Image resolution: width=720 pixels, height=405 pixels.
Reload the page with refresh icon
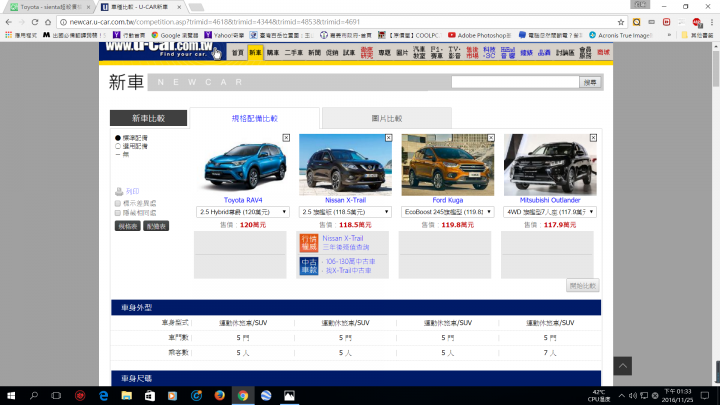click(x=35, y=22)
